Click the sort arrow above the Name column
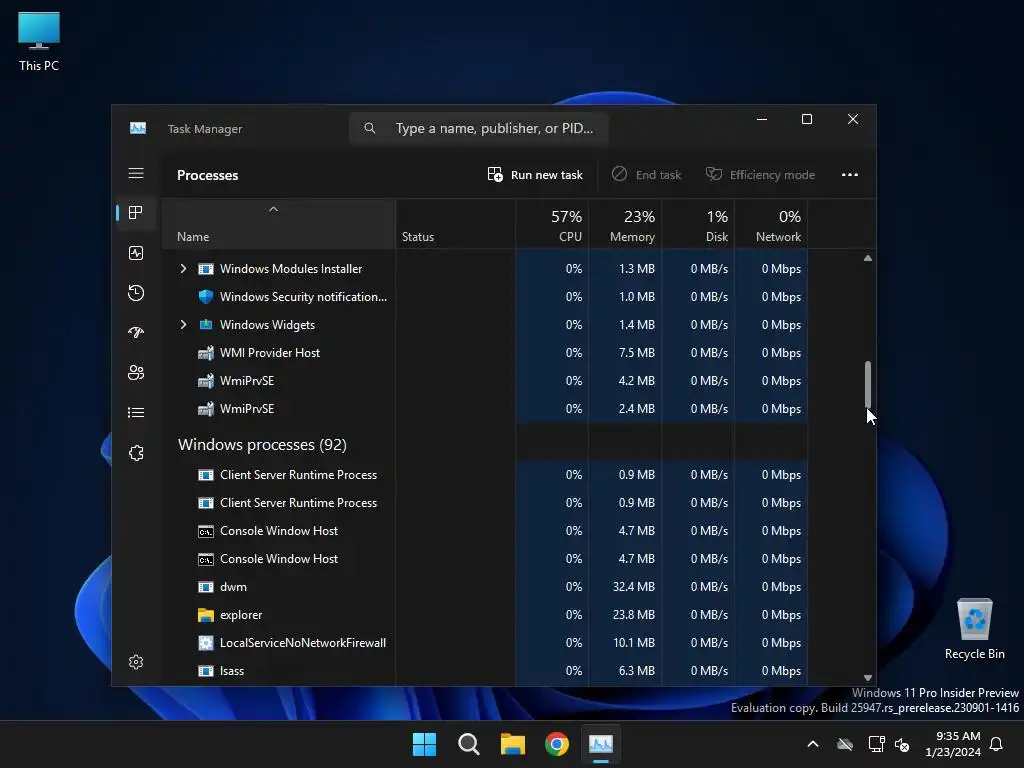The height and width of the screenshot is (768, 1024). [274, 209]
